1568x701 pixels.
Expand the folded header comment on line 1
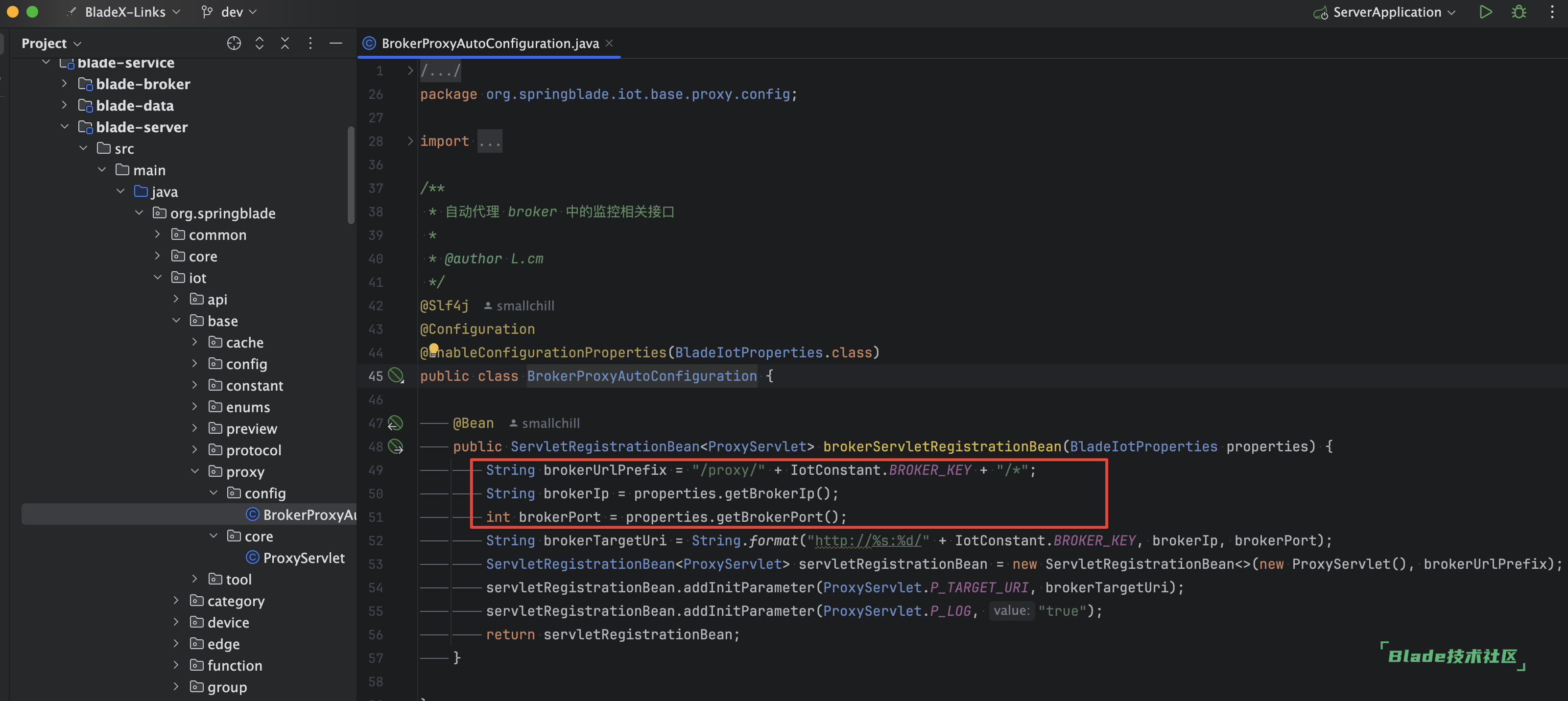point(410,70)
